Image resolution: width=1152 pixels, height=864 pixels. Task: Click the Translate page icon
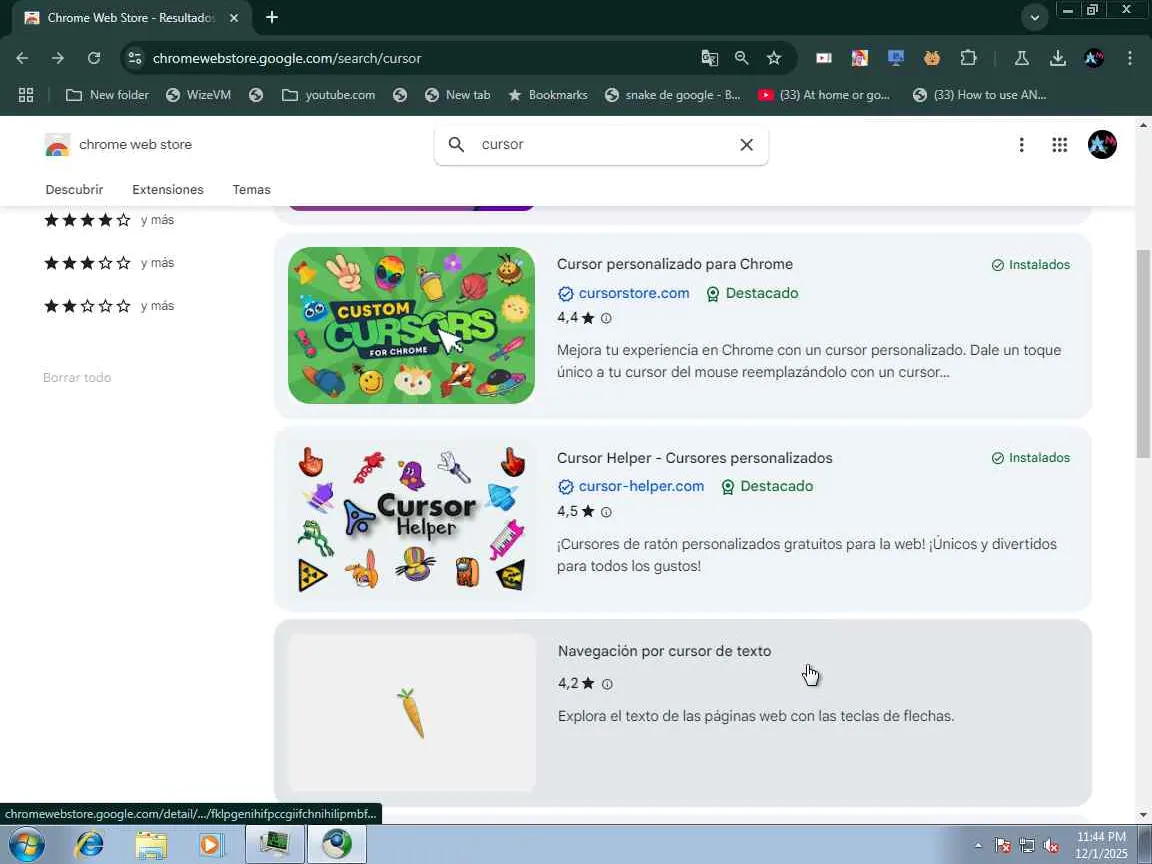pyautogui.click(x=709, y=58)
